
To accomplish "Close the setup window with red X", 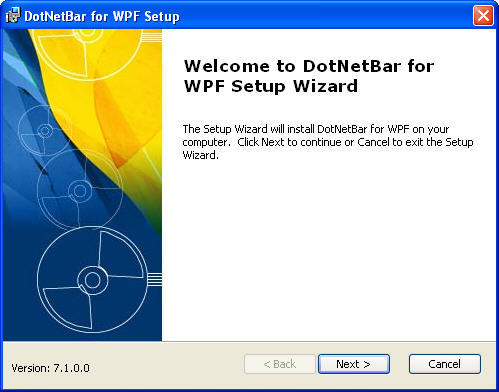I will click(x=483, y=15).
